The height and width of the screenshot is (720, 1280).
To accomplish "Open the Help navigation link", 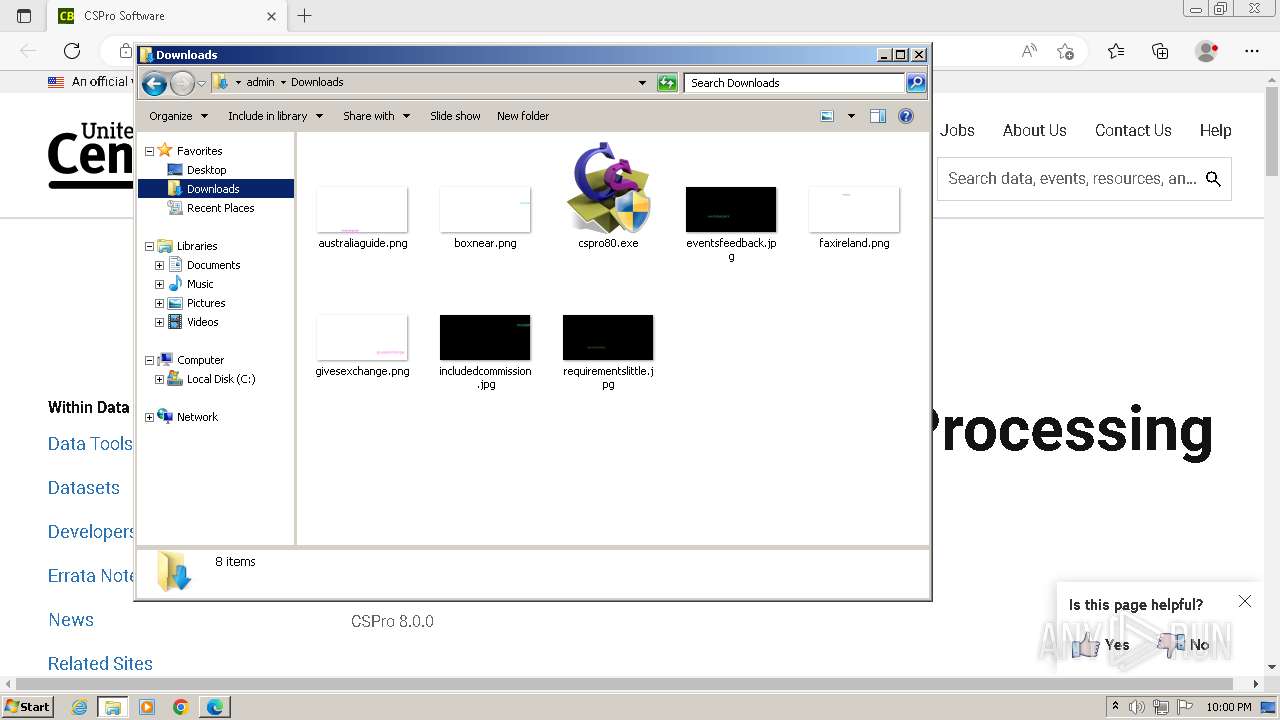I will tap(1216, 130).
